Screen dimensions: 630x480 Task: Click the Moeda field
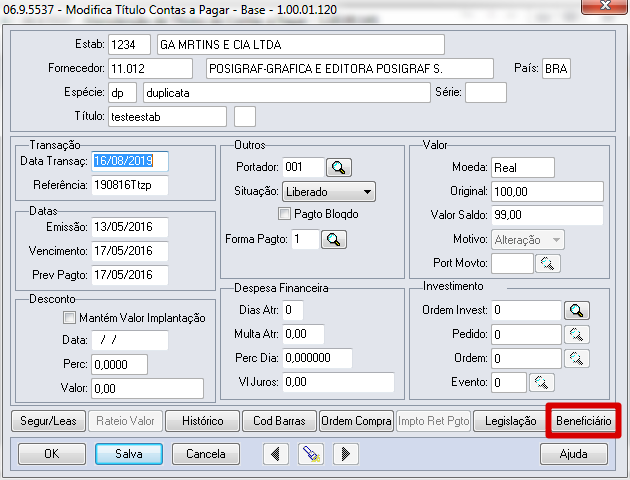tap(523, 167)
